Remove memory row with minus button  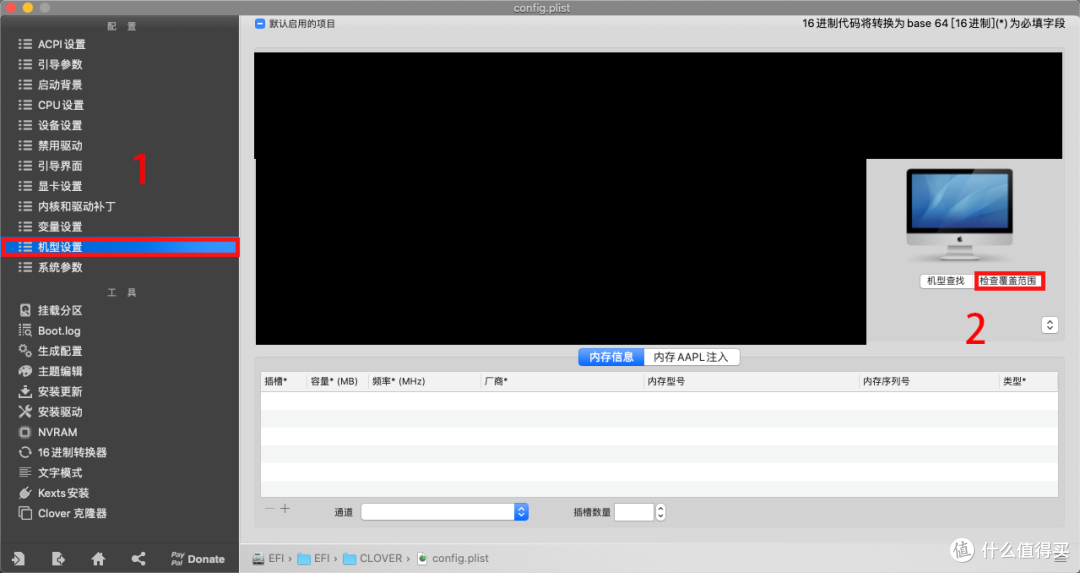(x=269, y=509)
